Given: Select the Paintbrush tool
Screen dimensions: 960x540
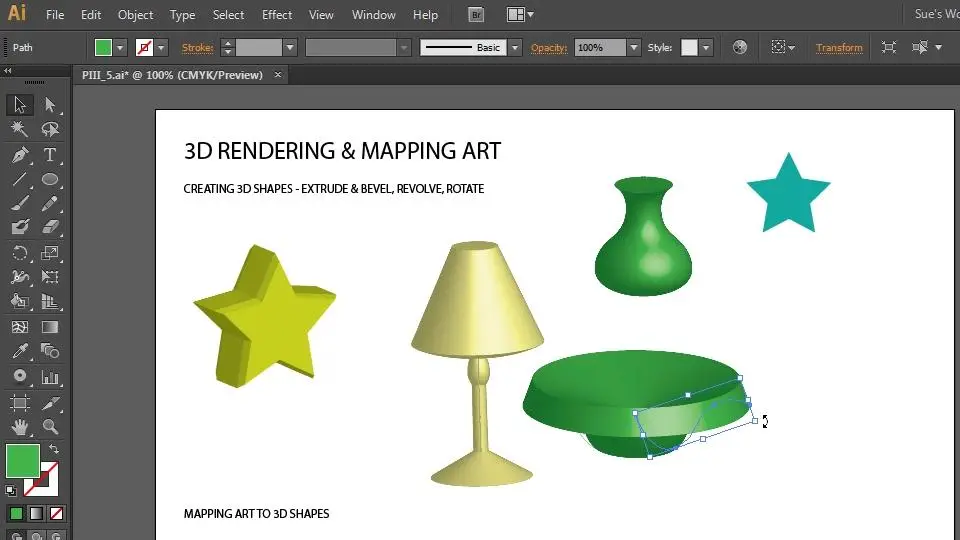Looking at the screenshot, I should [x=20, y=203].
